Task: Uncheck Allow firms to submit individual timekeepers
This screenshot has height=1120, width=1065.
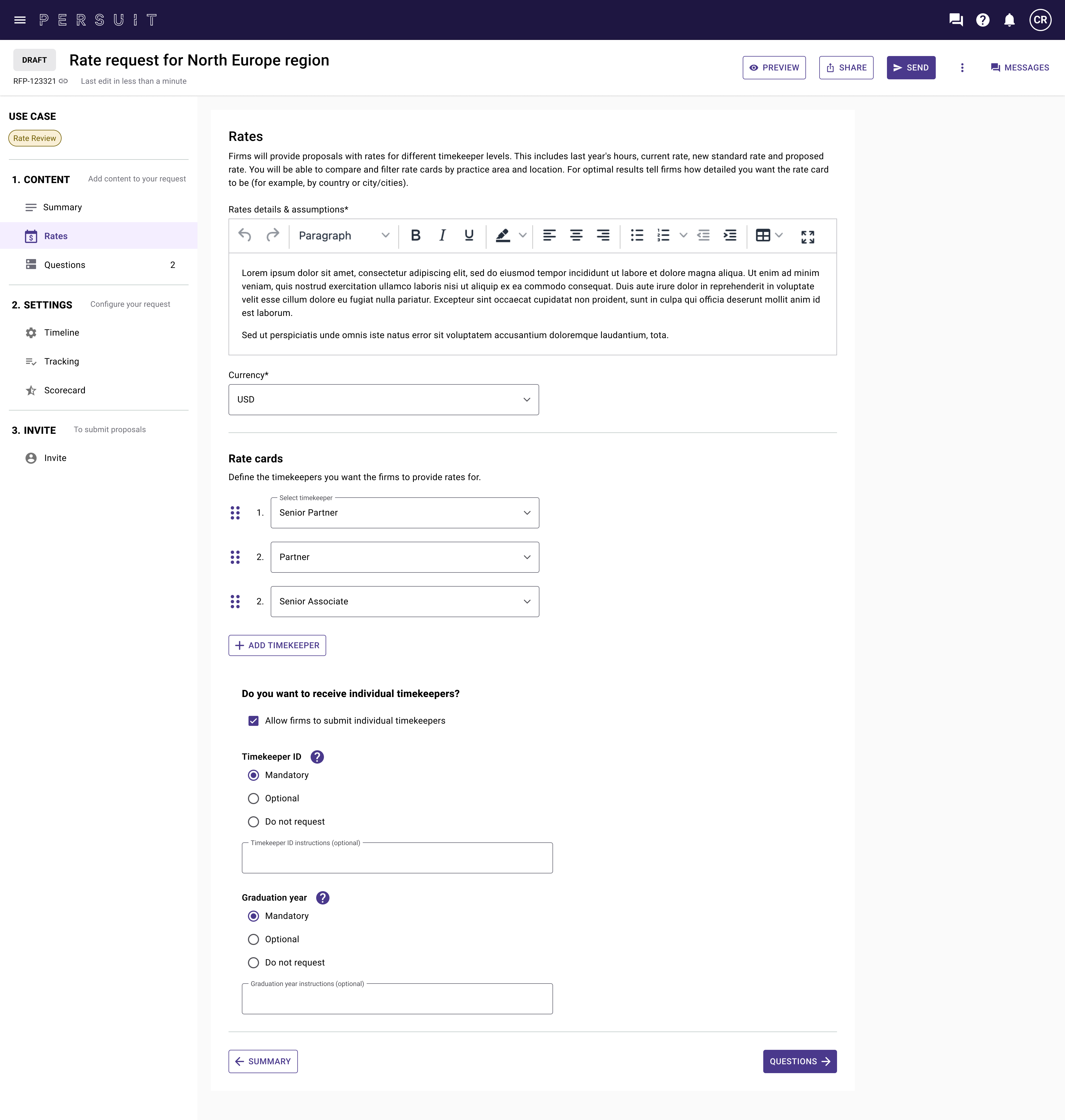Action: 254,720
